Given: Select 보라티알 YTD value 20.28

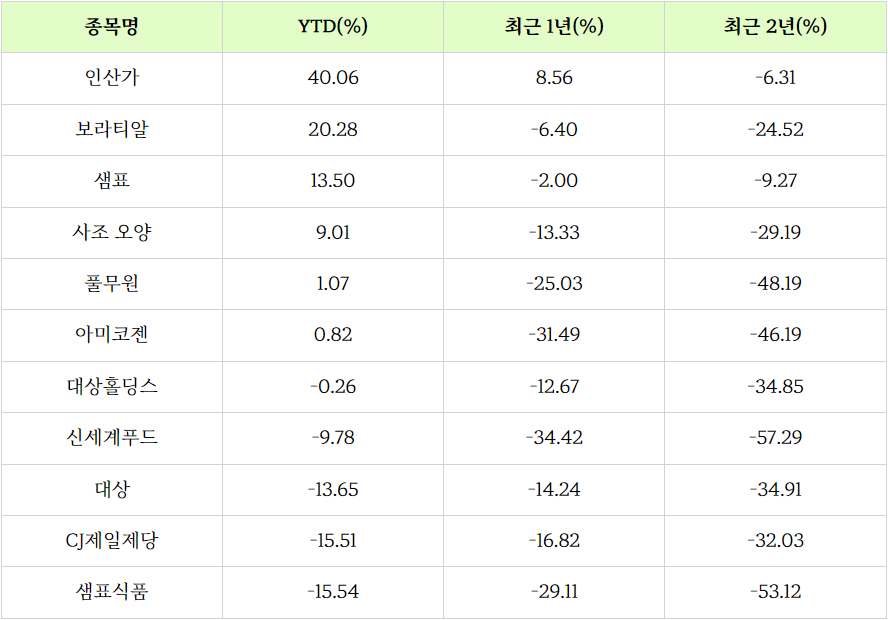Looking at the screenshot, I should 333,130.
